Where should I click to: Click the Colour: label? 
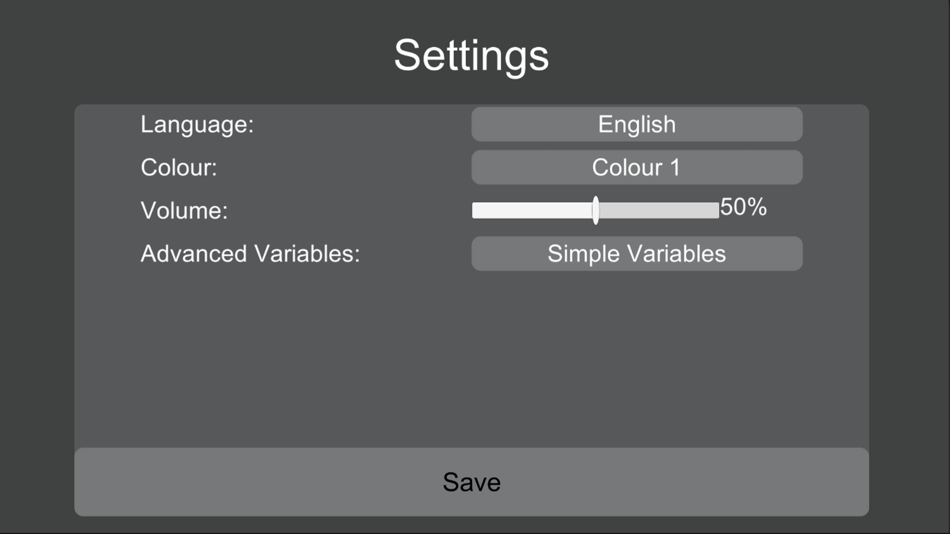click(x=179, y=168)
